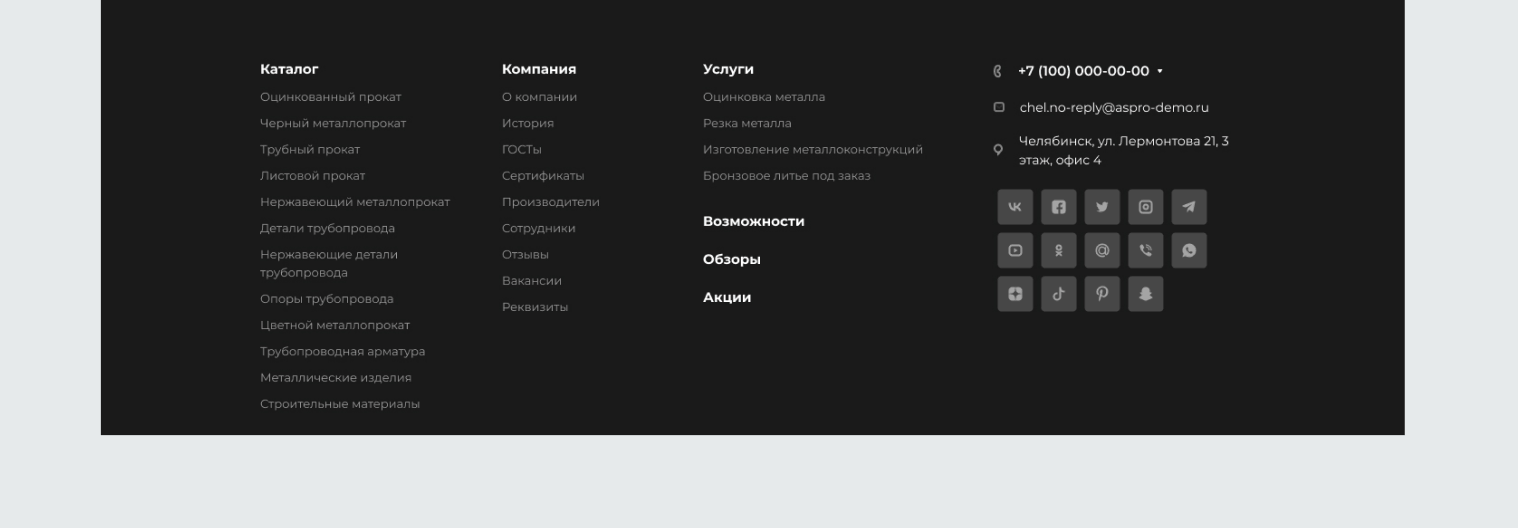Click the Челябинск, ул. Лермонтова address text

(1124, 151)
